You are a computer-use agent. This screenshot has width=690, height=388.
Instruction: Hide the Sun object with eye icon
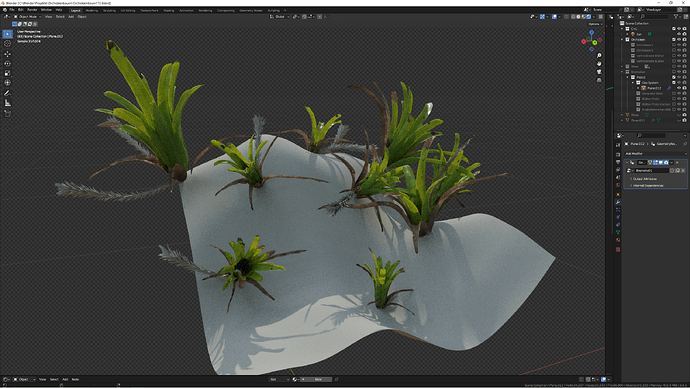point(679,34)
